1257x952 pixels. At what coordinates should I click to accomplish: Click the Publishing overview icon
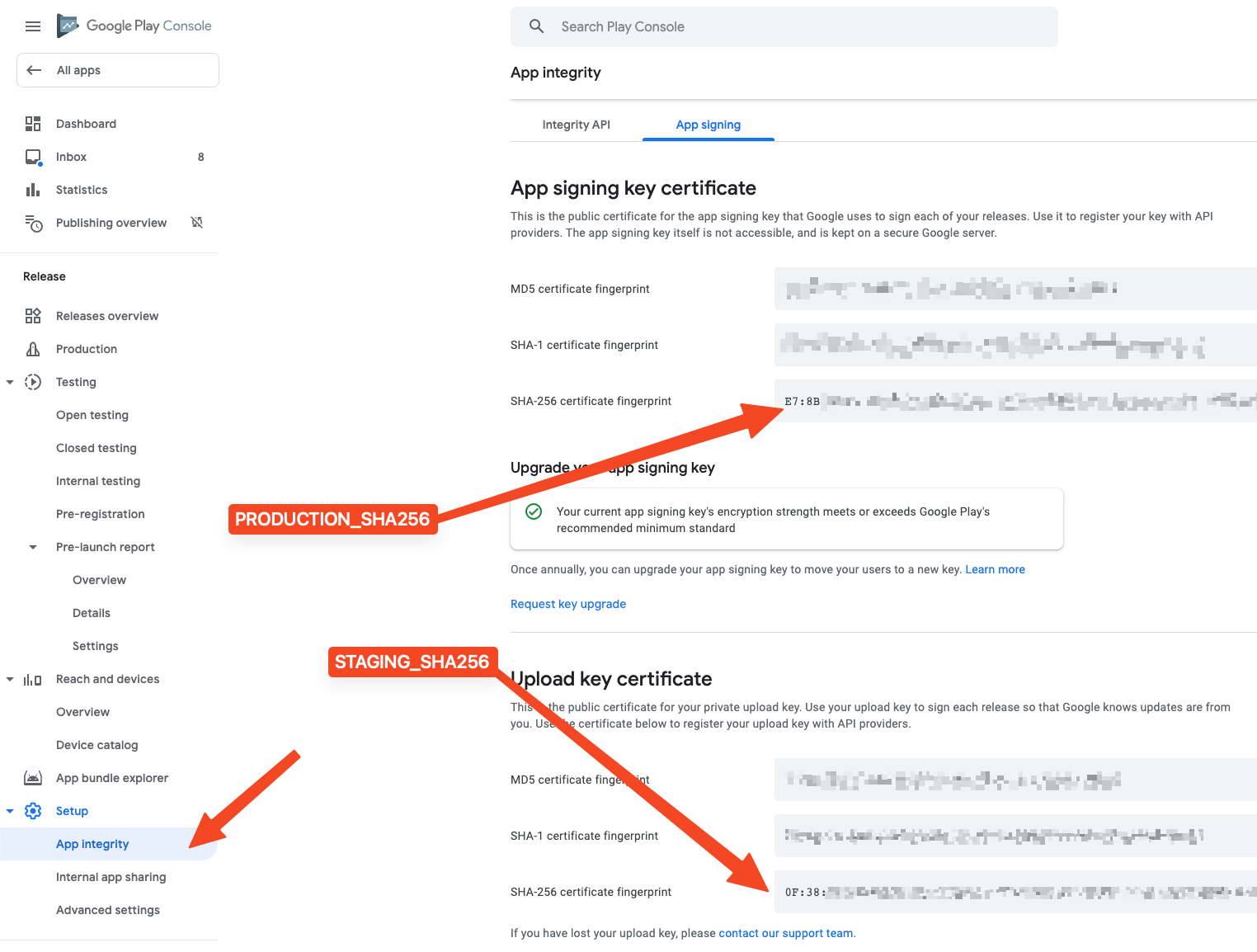33,223
